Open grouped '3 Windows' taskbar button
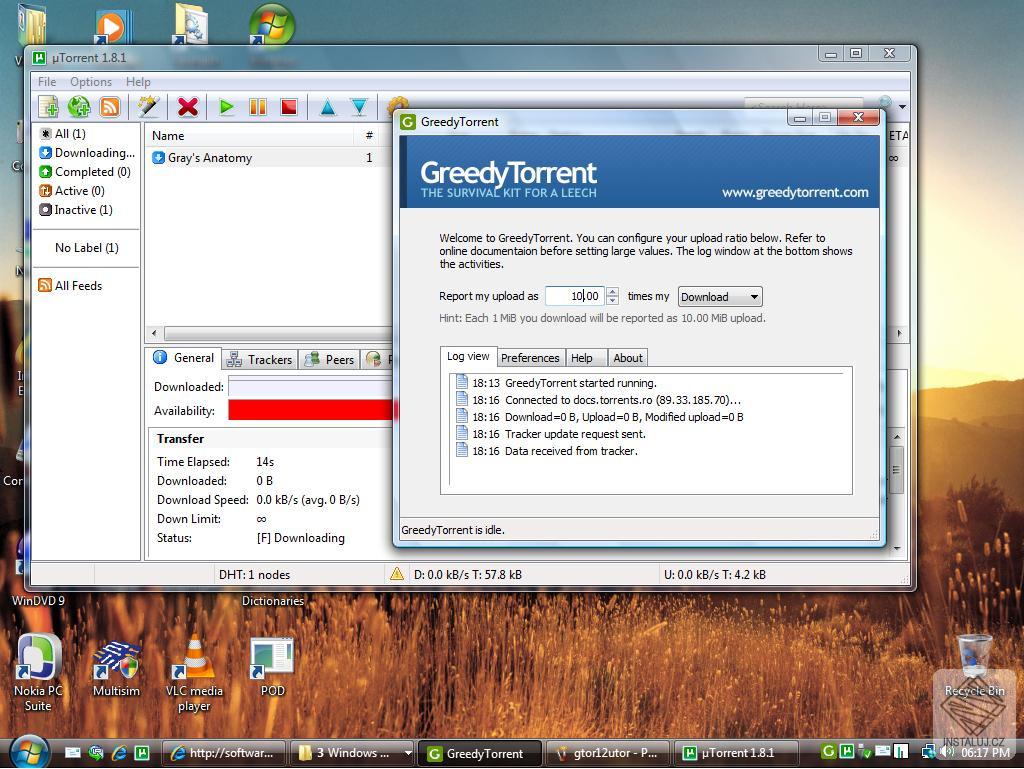1024x769 pixels. coord(352,753)
